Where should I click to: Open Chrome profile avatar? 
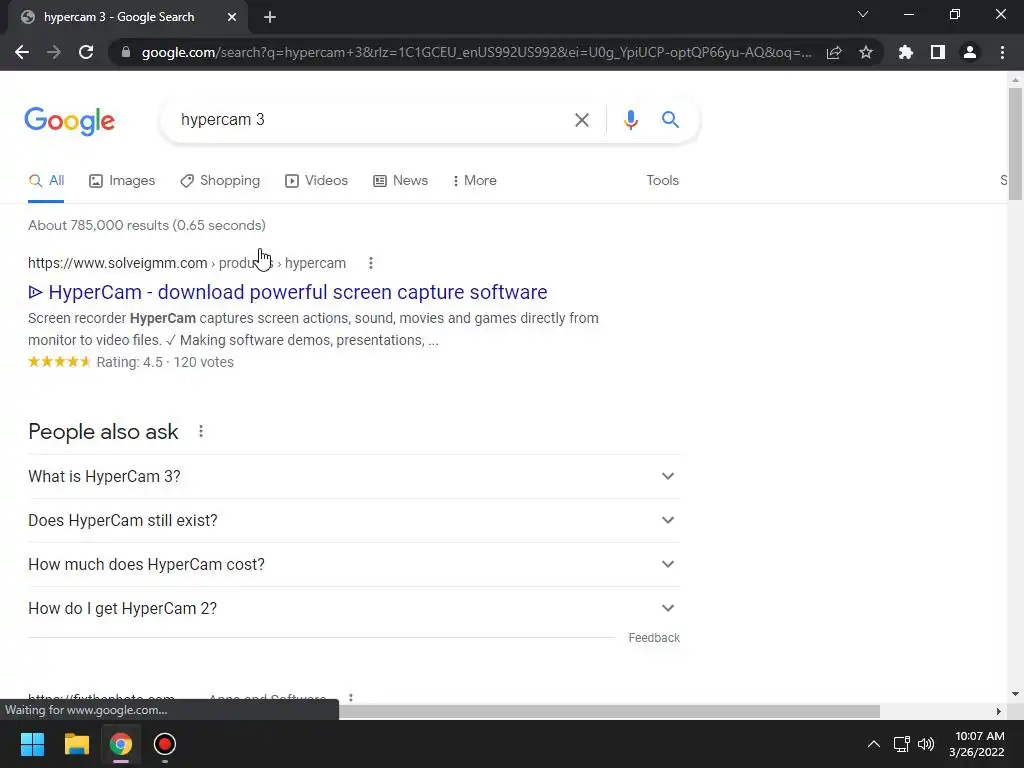(970, 52)
